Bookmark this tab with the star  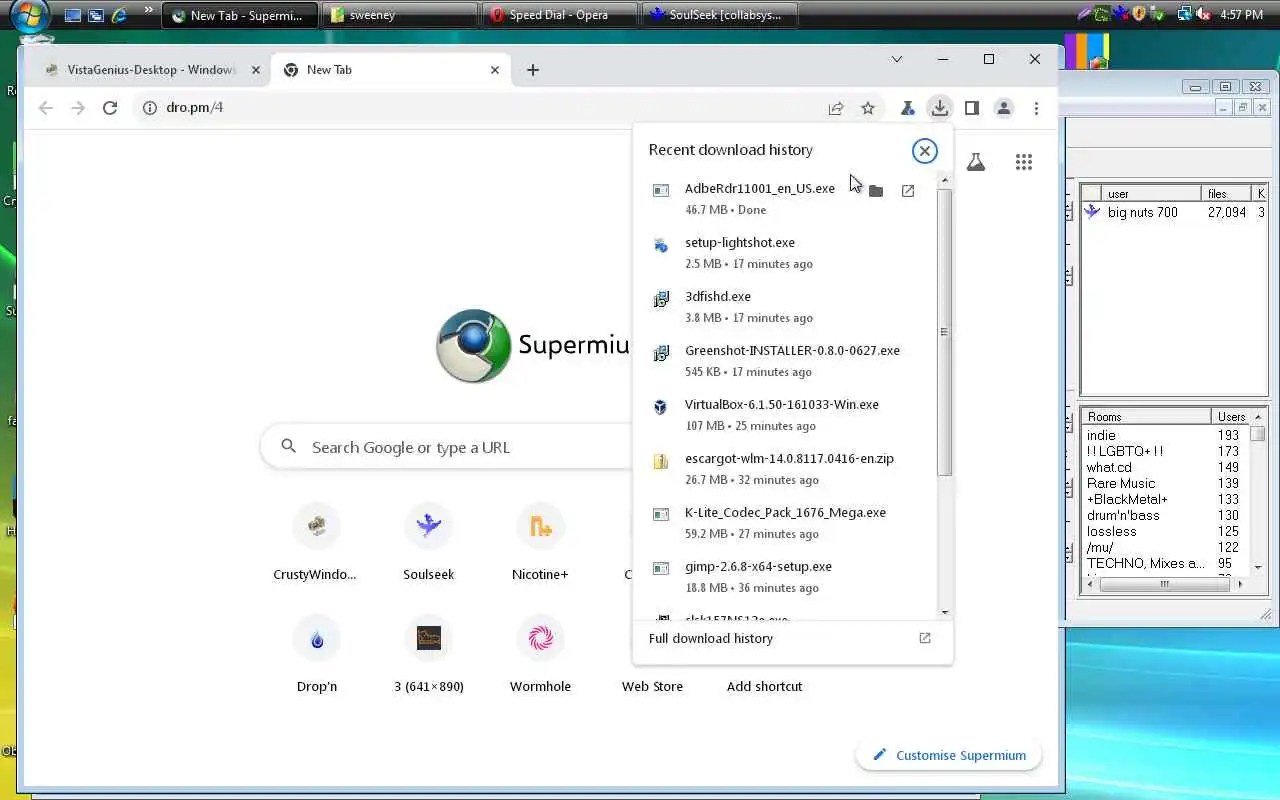point(868,108)
